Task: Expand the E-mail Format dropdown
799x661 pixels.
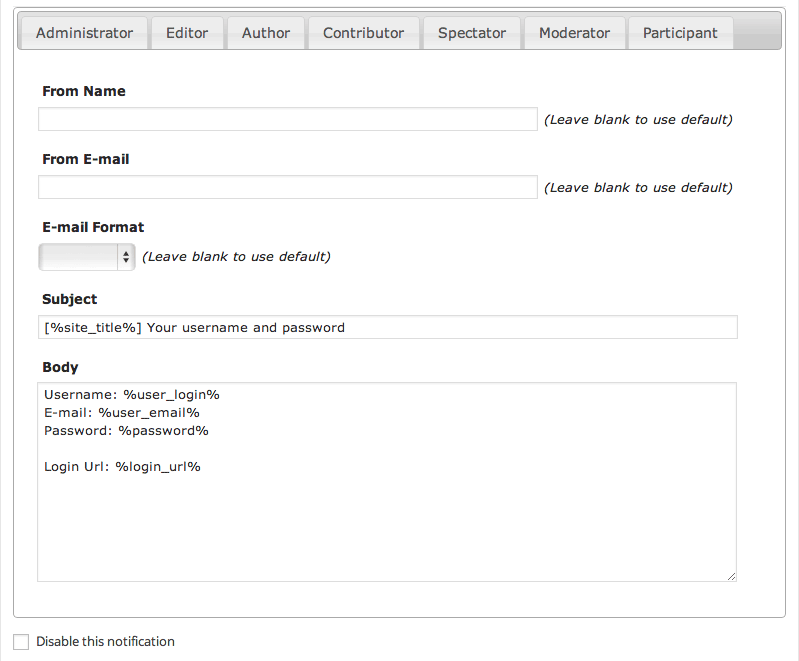Action: (87, 257)
